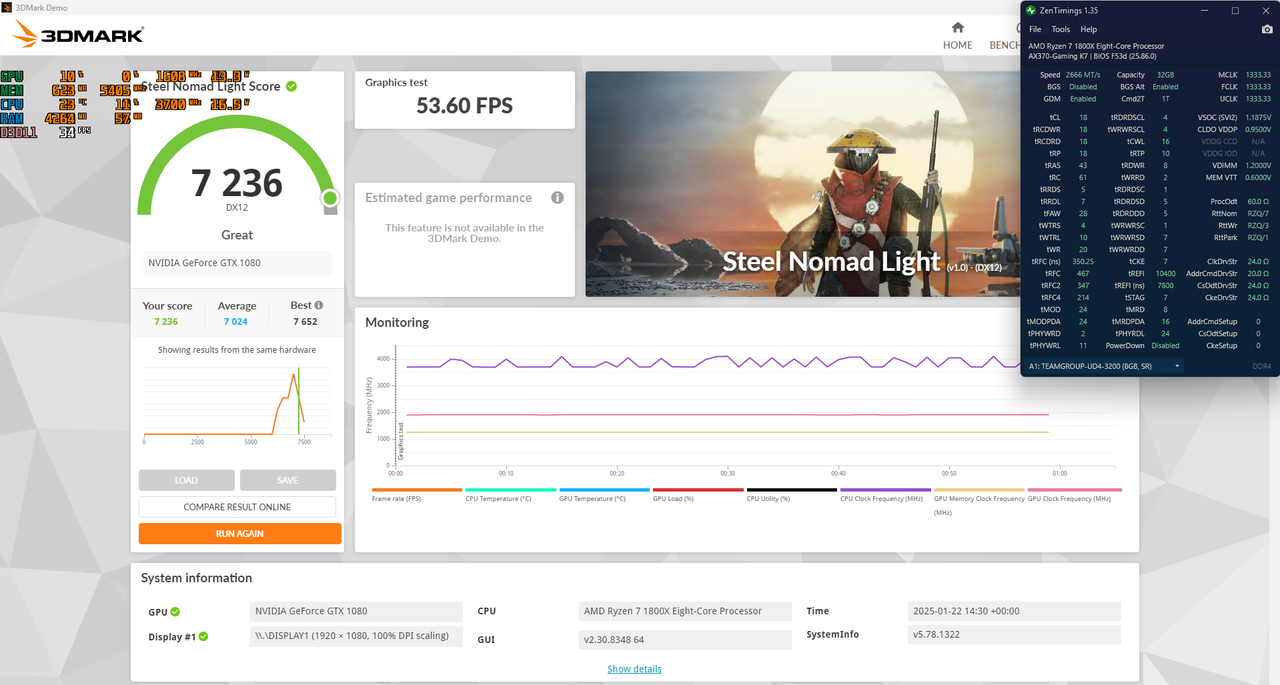
Task: Click CPU Clock Frequency purple legend swatch
Action: (885, 490)
